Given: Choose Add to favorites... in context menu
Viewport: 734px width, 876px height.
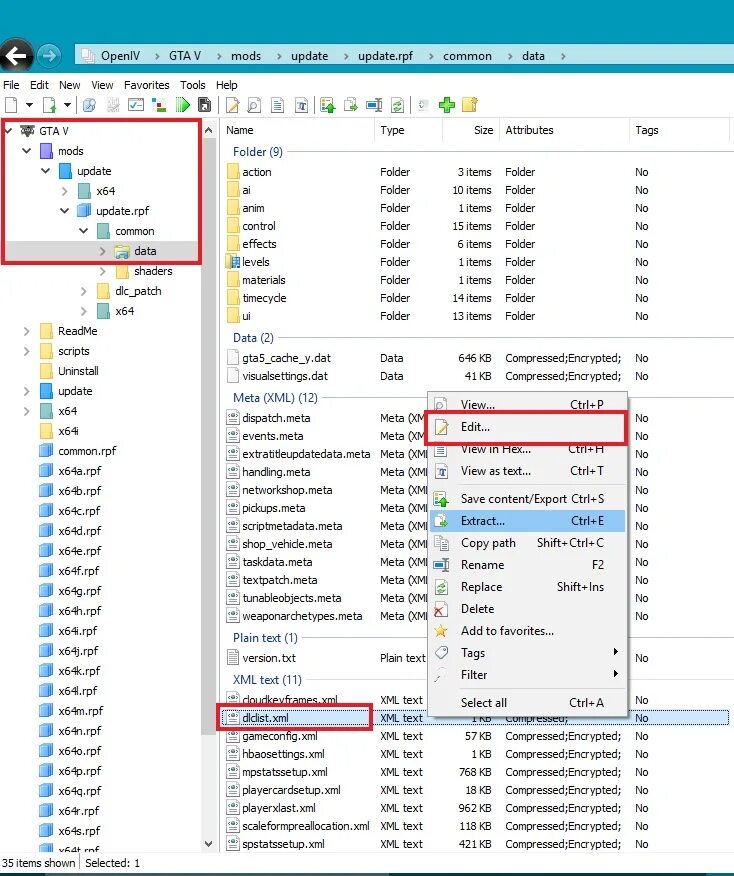Looking at the screenshot, I should (528, 631).
